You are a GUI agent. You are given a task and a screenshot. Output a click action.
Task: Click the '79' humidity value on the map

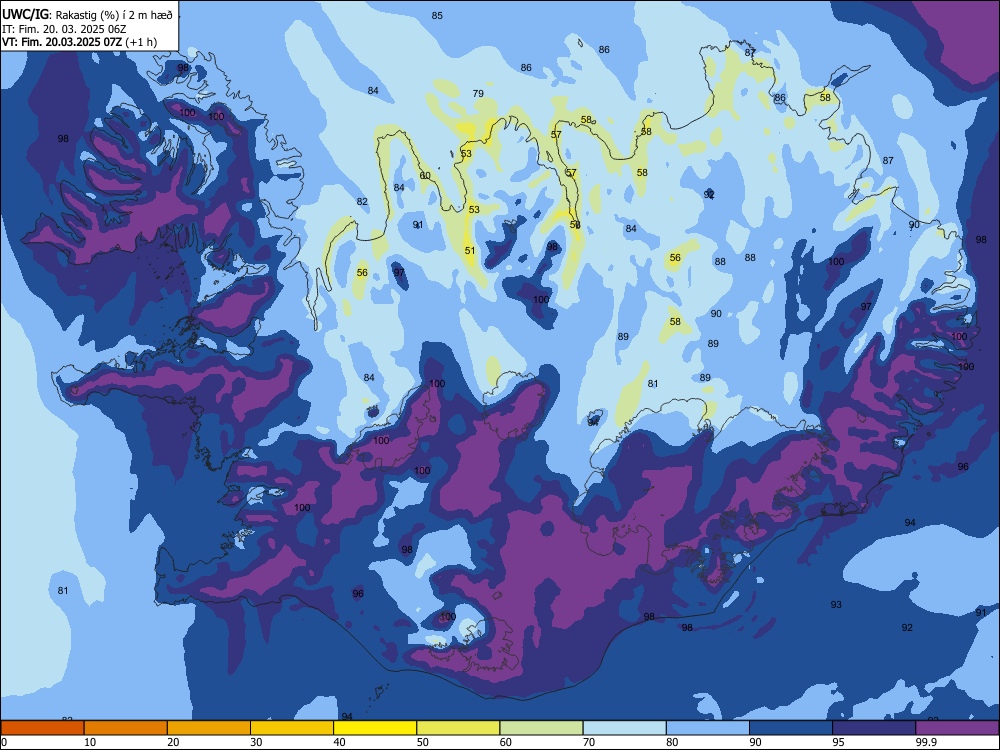tap(478, 93)
